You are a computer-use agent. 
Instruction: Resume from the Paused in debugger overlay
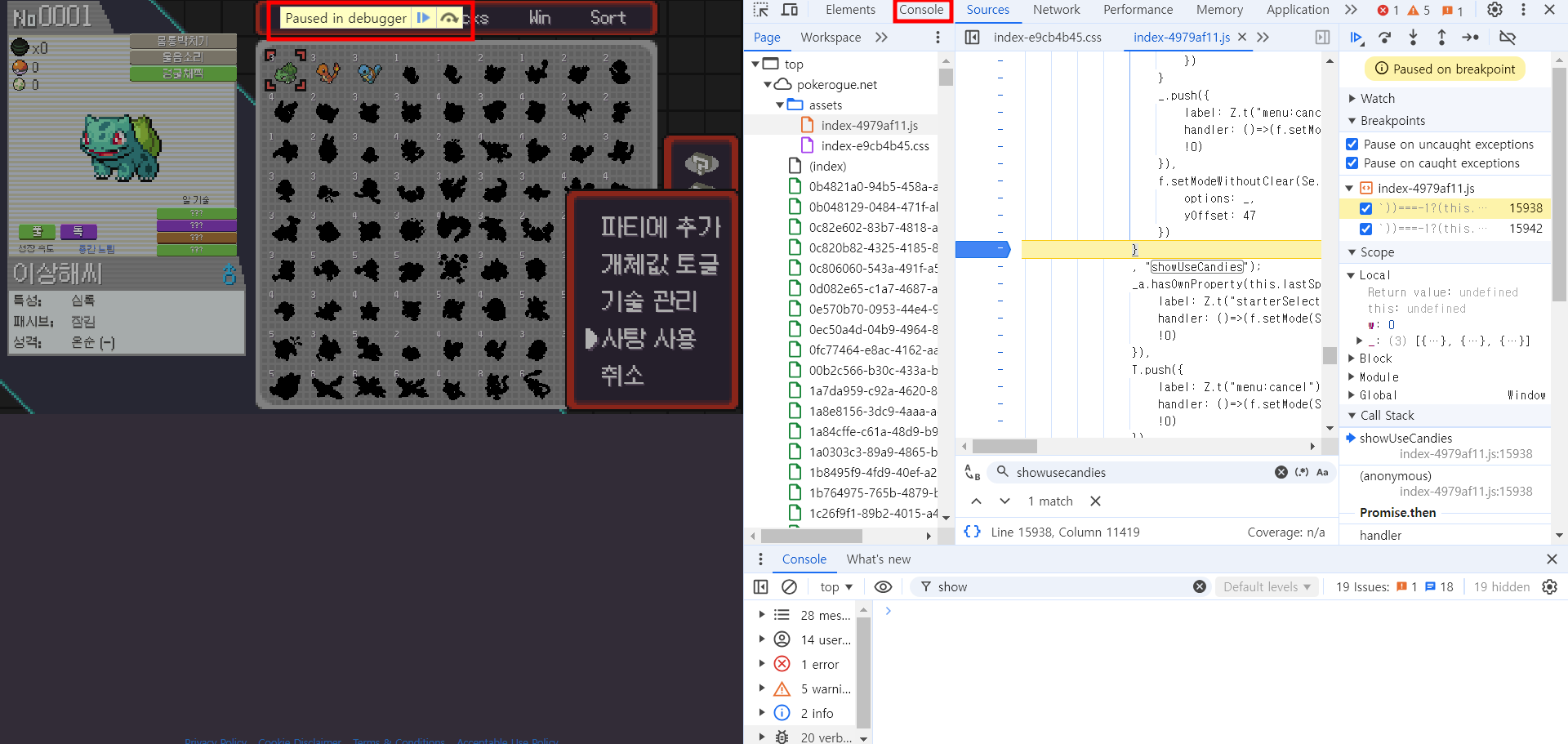[423, 18]
